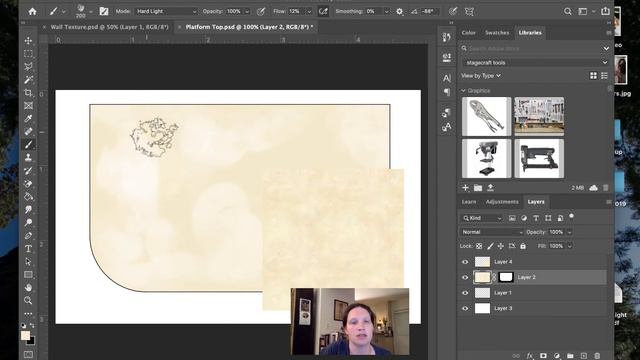Viewport: 640px width, 360px height.
Task: Click the Search magnifier in options bar
Action: (x=568, y=11)
